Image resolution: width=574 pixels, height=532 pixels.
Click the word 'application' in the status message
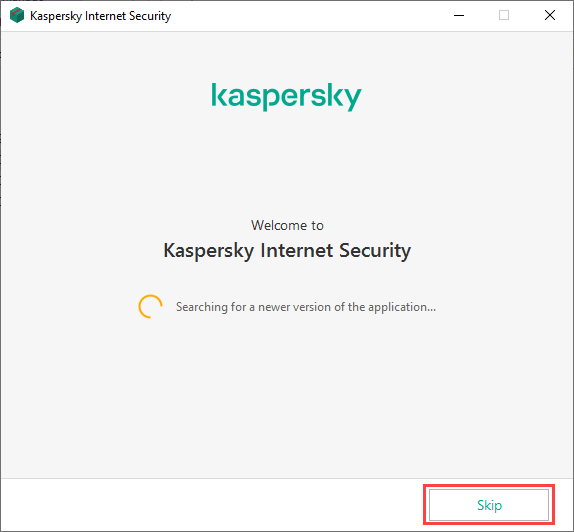point(402,307)
